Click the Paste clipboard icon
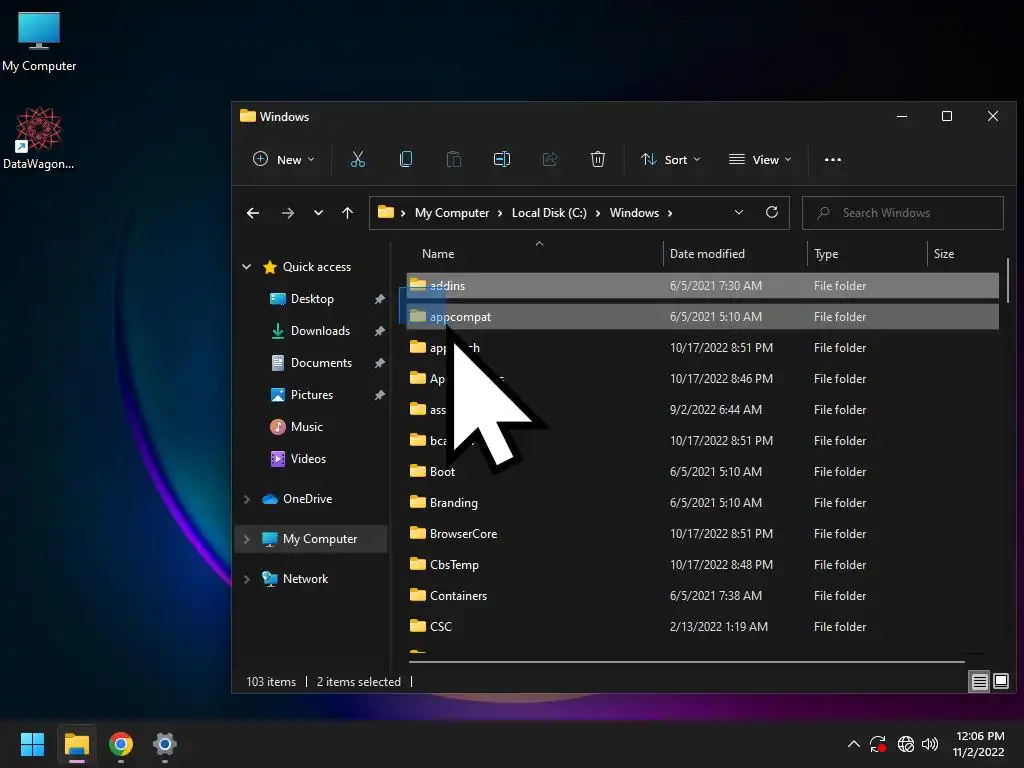The width and height of the screenshot is (1024, 768). 454,159
